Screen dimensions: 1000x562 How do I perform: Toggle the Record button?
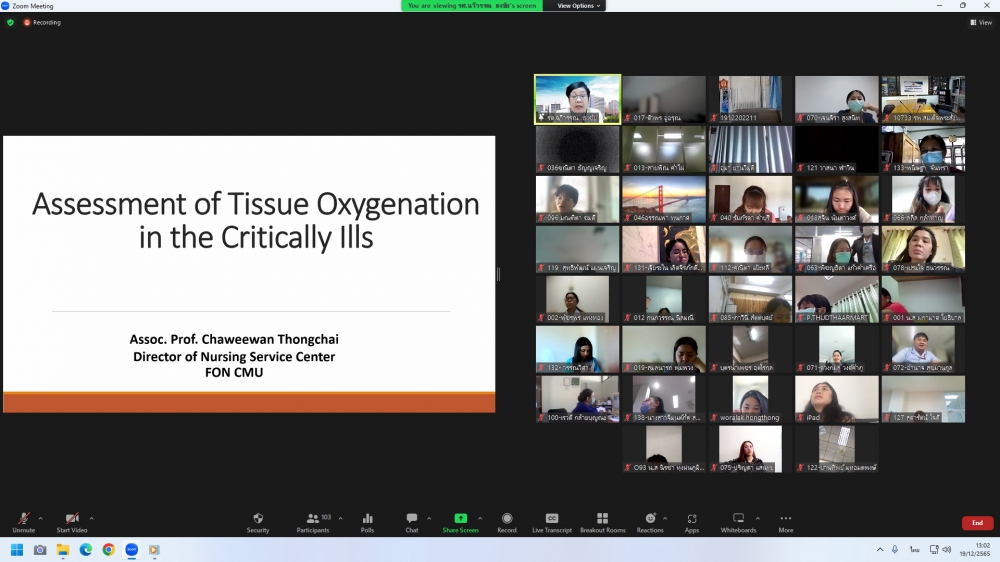[x=507, y=521]
